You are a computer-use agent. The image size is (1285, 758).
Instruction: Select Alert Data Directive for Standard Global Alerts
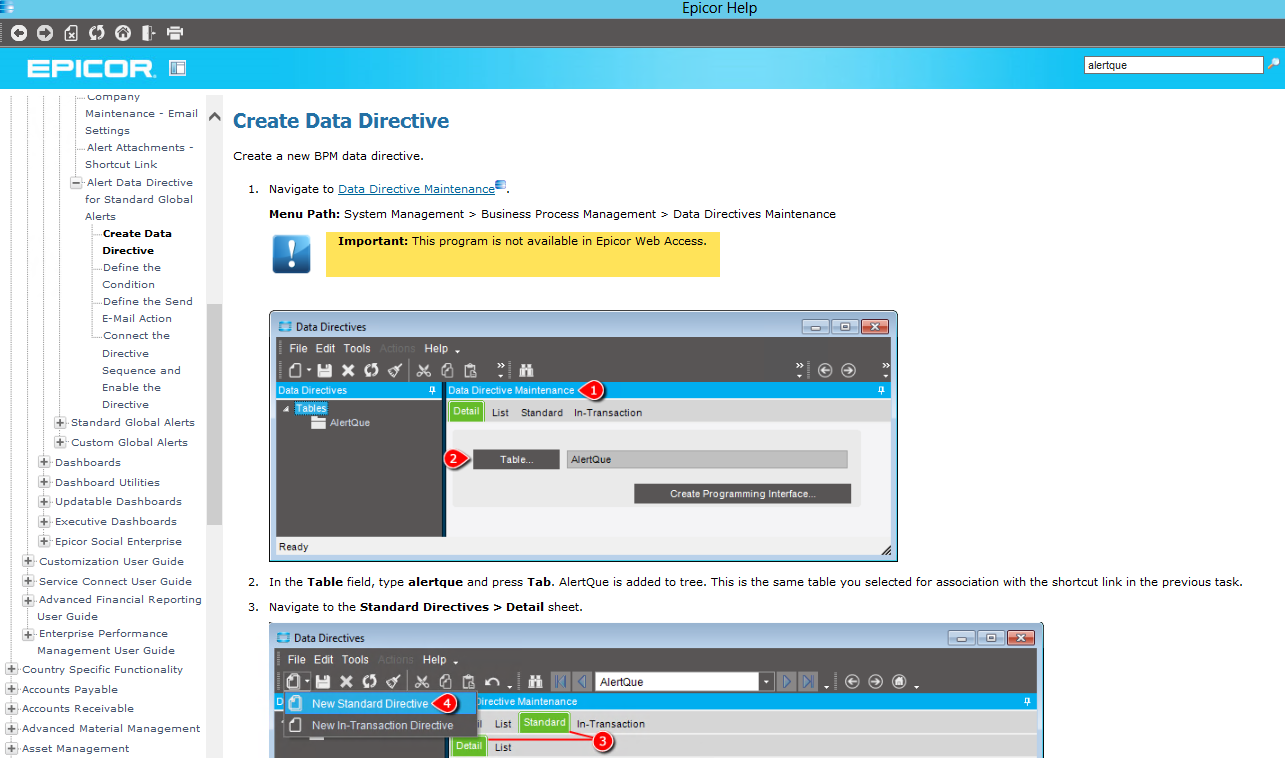[x=139, y=199]
